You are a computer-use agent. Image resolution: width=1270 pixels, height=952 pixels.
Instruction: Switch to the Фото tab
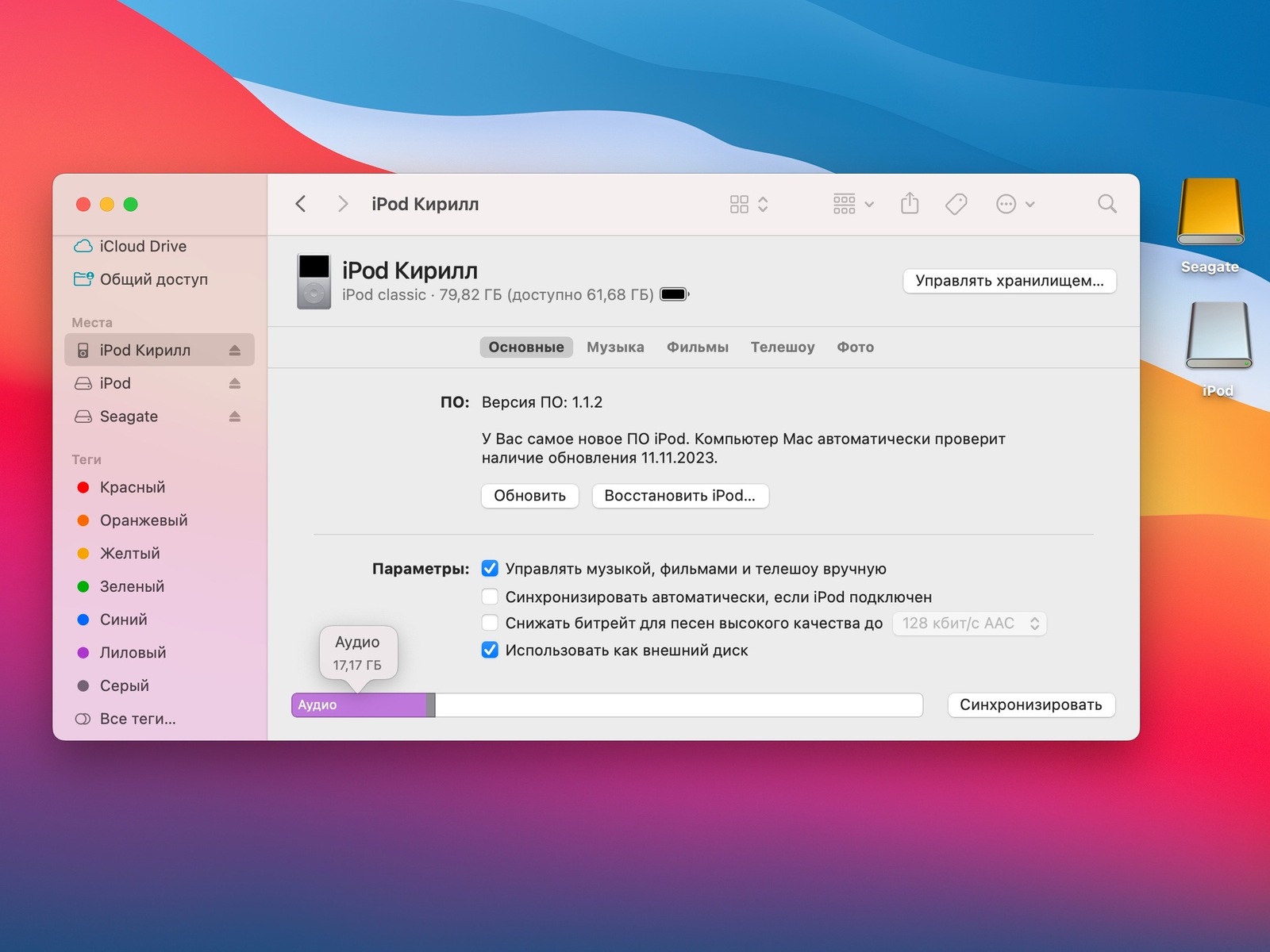856,347
